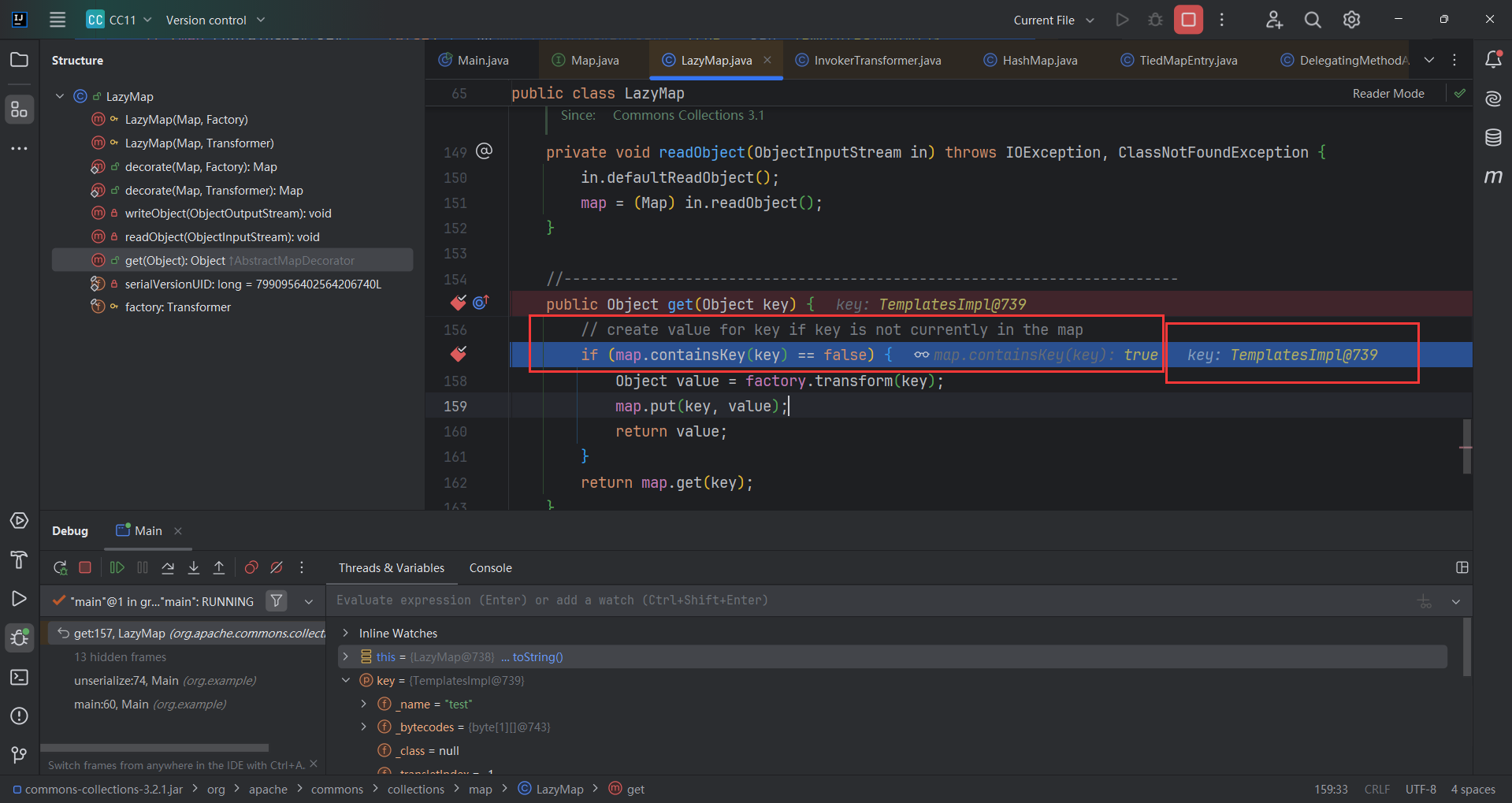This screenshot has height=803, width=1512.
Task: Click Resume Program icon in debug toolbar
Action: (117, 567)
